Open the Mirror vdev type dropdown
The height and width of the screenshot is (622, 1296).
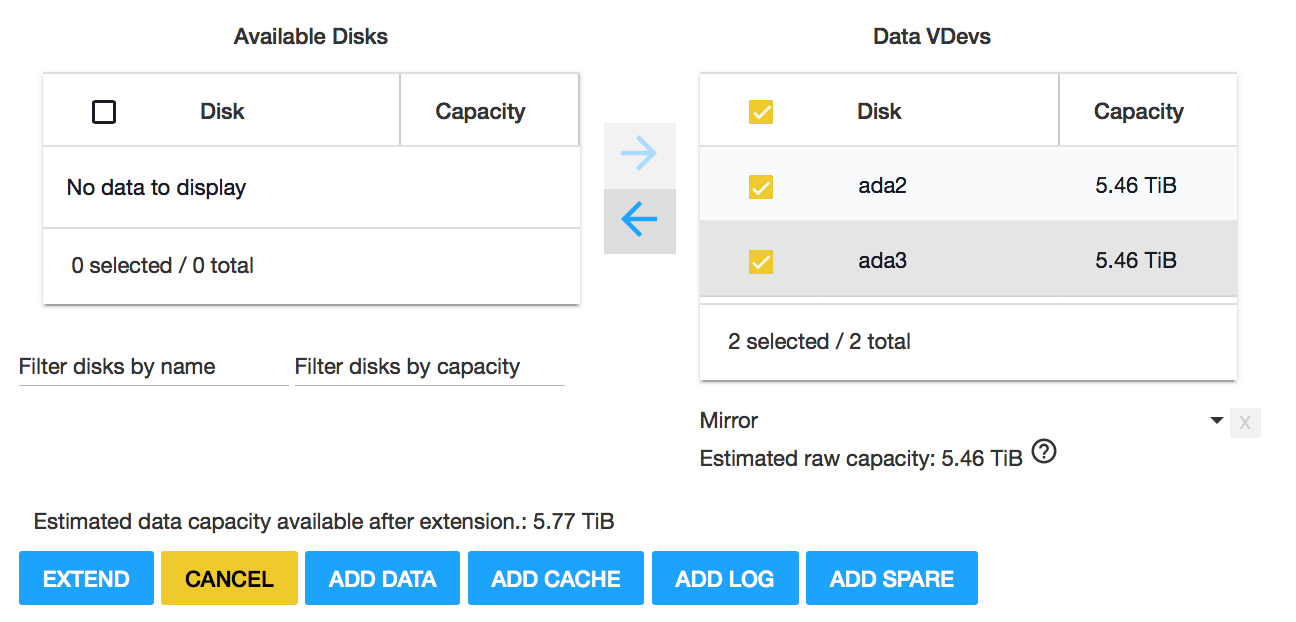[963, 421]
